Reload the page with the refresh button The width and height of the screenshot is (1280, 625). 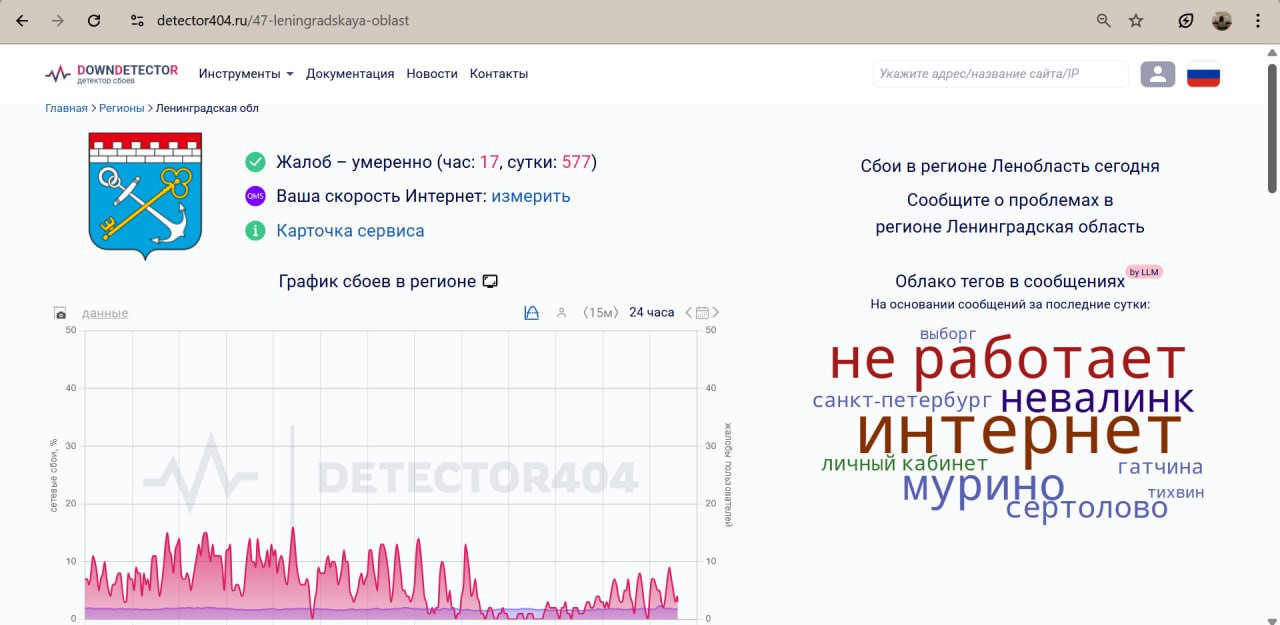[x=94, y=21]
